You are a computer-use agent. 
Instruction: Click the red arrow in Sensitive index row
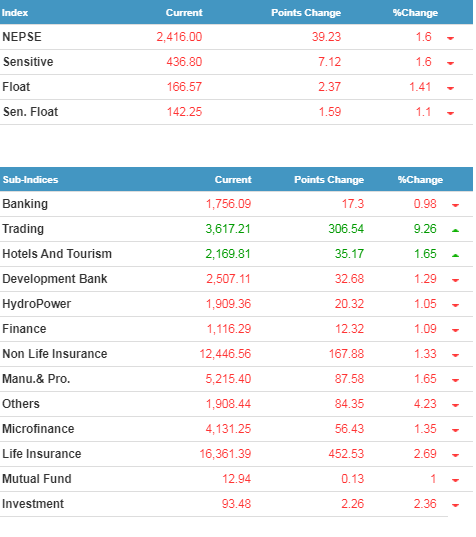pyautogui.click(x=450, y=63)
